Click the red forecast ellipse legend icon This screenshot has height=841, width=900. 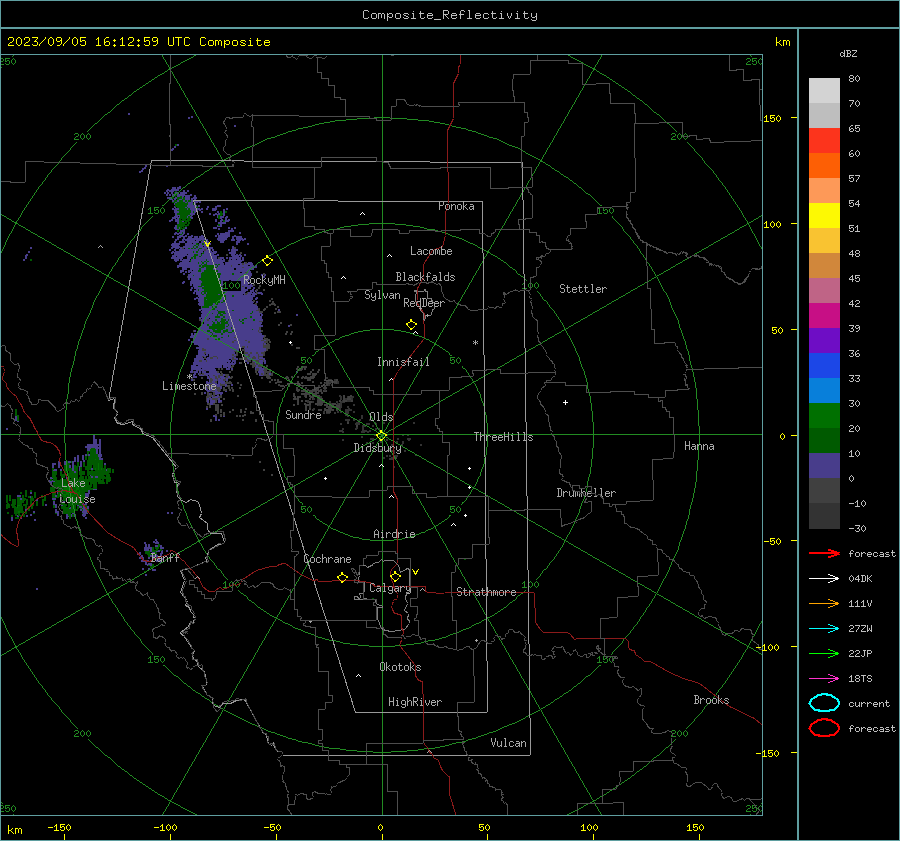(x=824, y=728)
